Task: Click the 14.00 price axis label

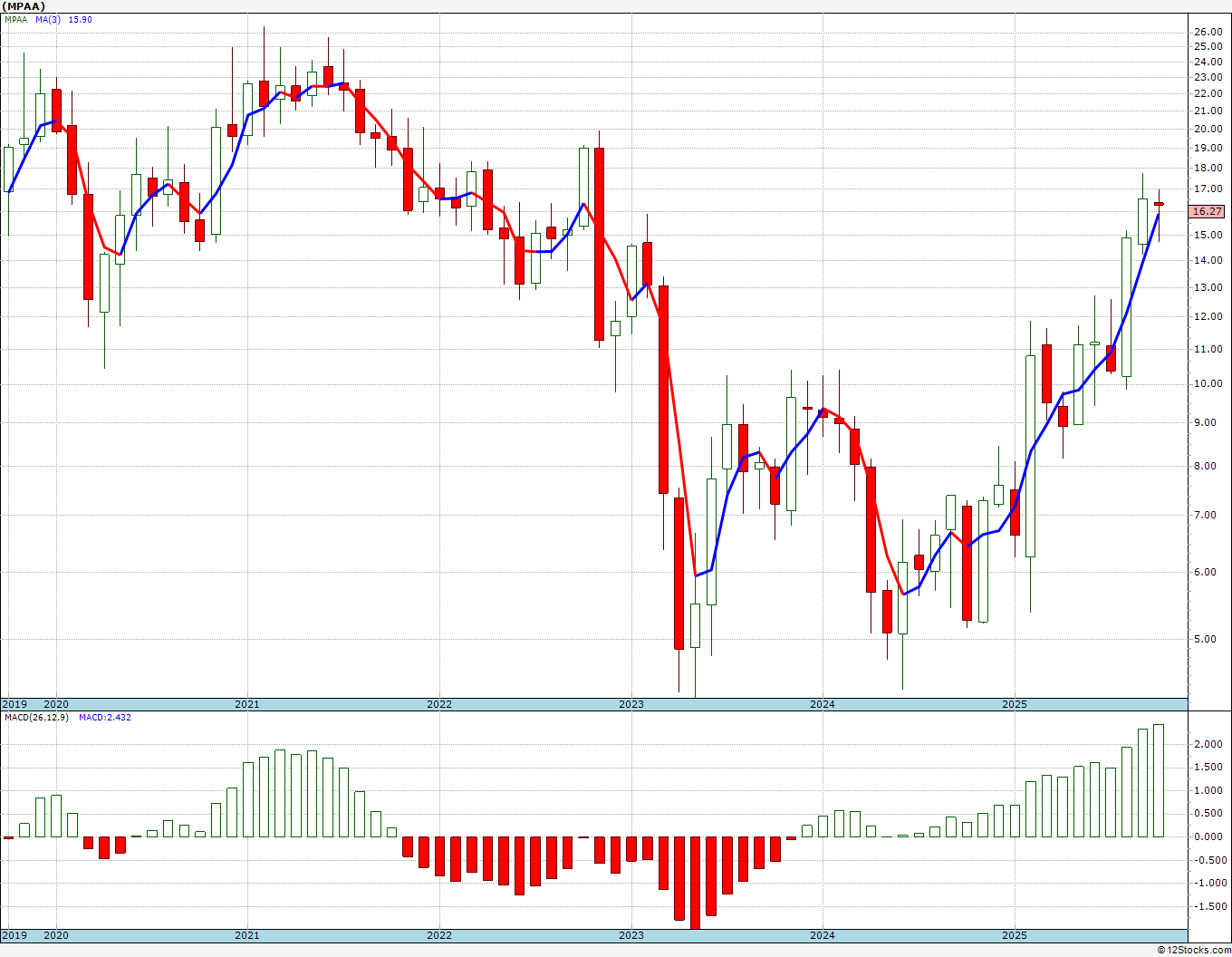Action: click(1208, 260)
